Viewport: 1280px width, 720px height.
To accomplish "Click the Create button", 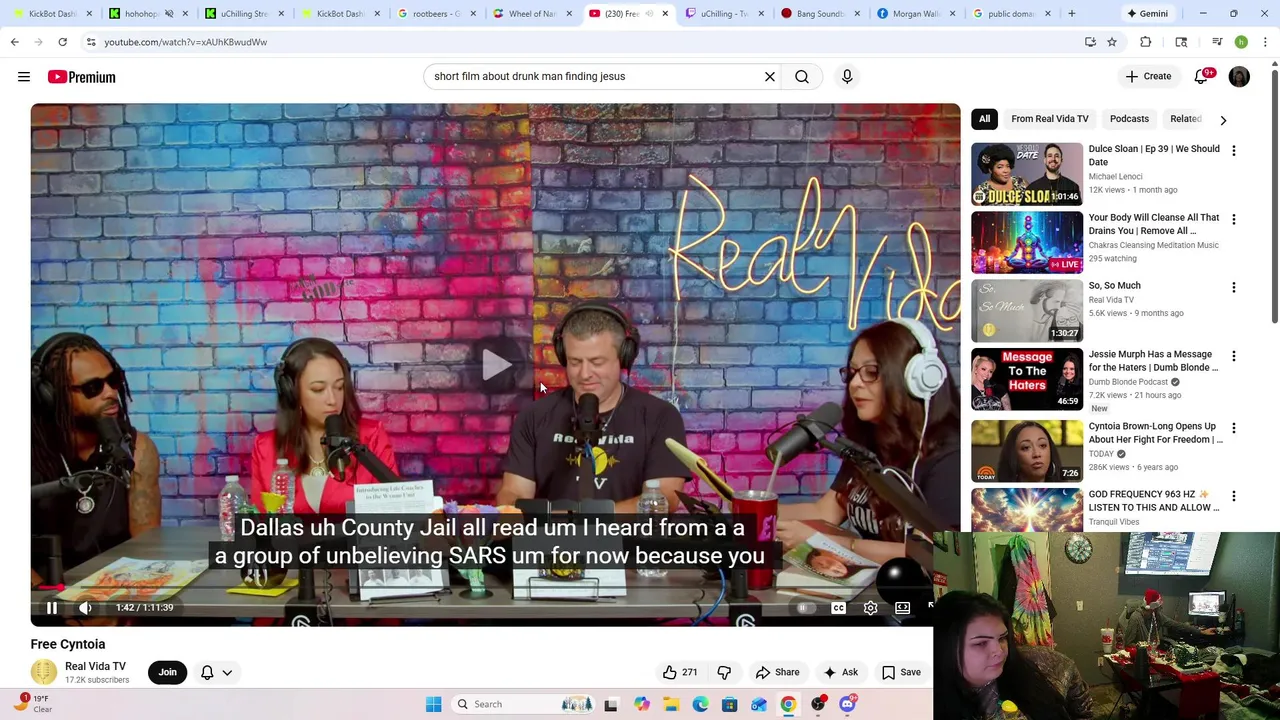I will 1148,76.
